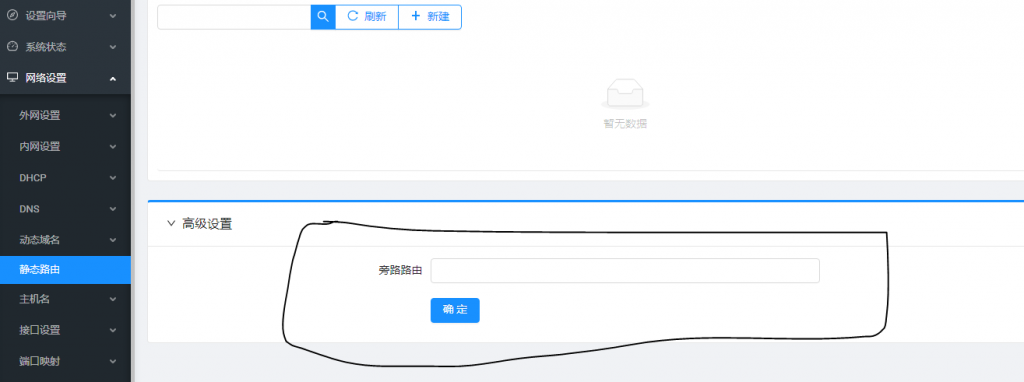
Task: Click the 高级设置 section title
Action: coord(207,224)
